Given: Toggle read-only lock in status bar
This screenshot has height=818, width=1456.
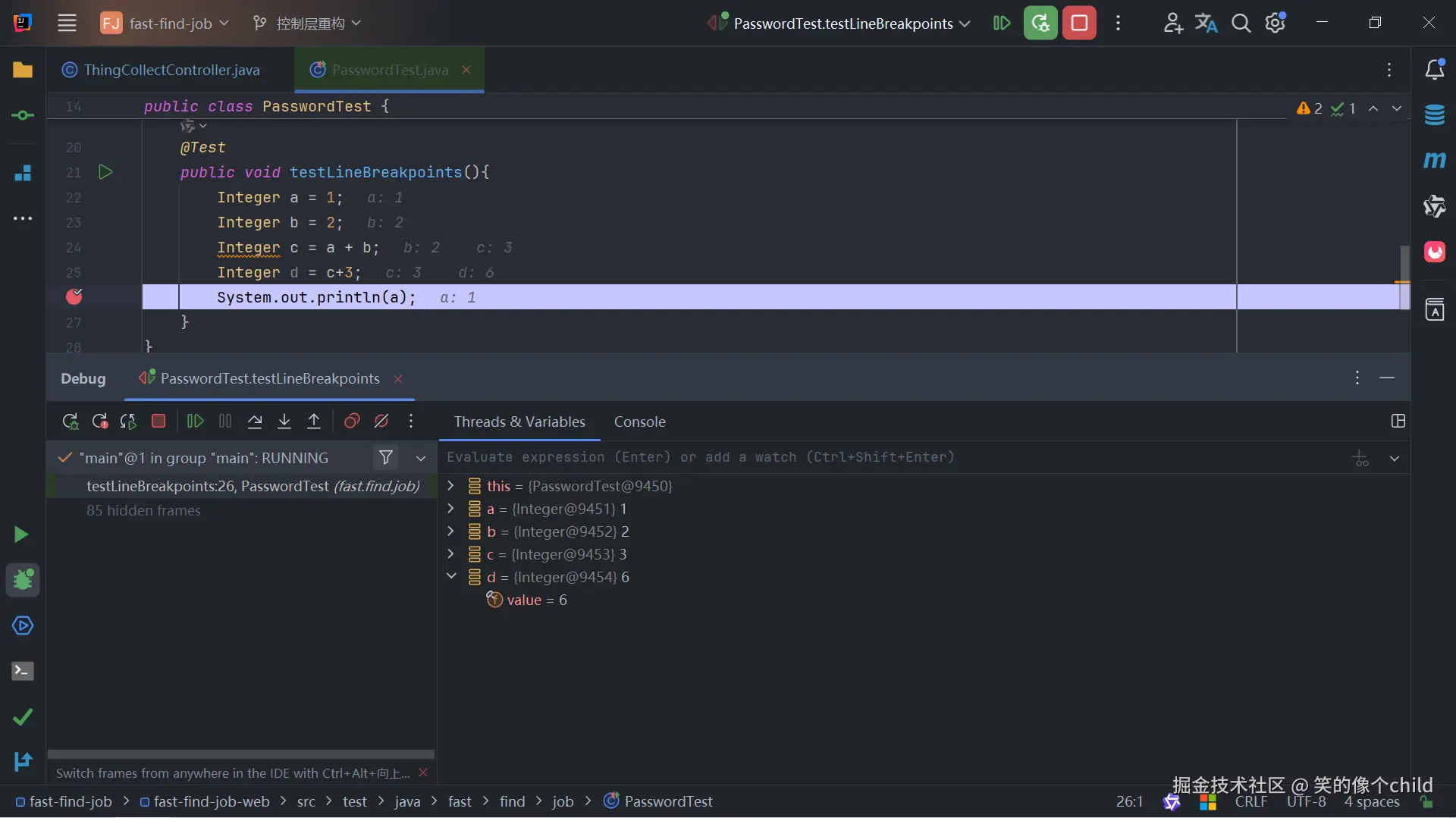Looking at the screenshot, I should click(1427, 801).
